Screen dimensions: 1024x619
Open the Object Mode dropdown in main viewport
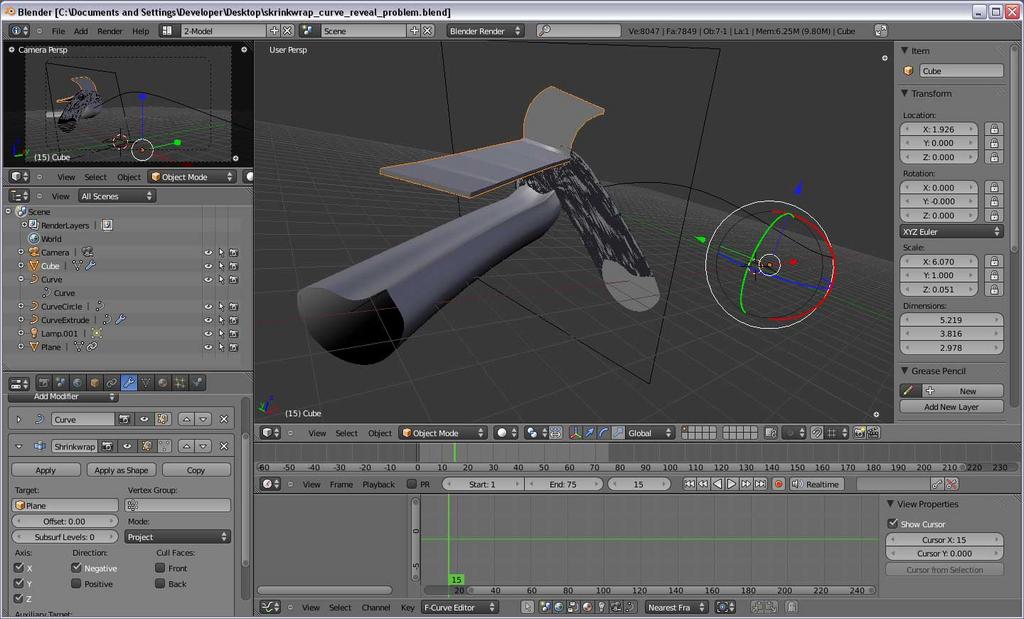point(443,433)
